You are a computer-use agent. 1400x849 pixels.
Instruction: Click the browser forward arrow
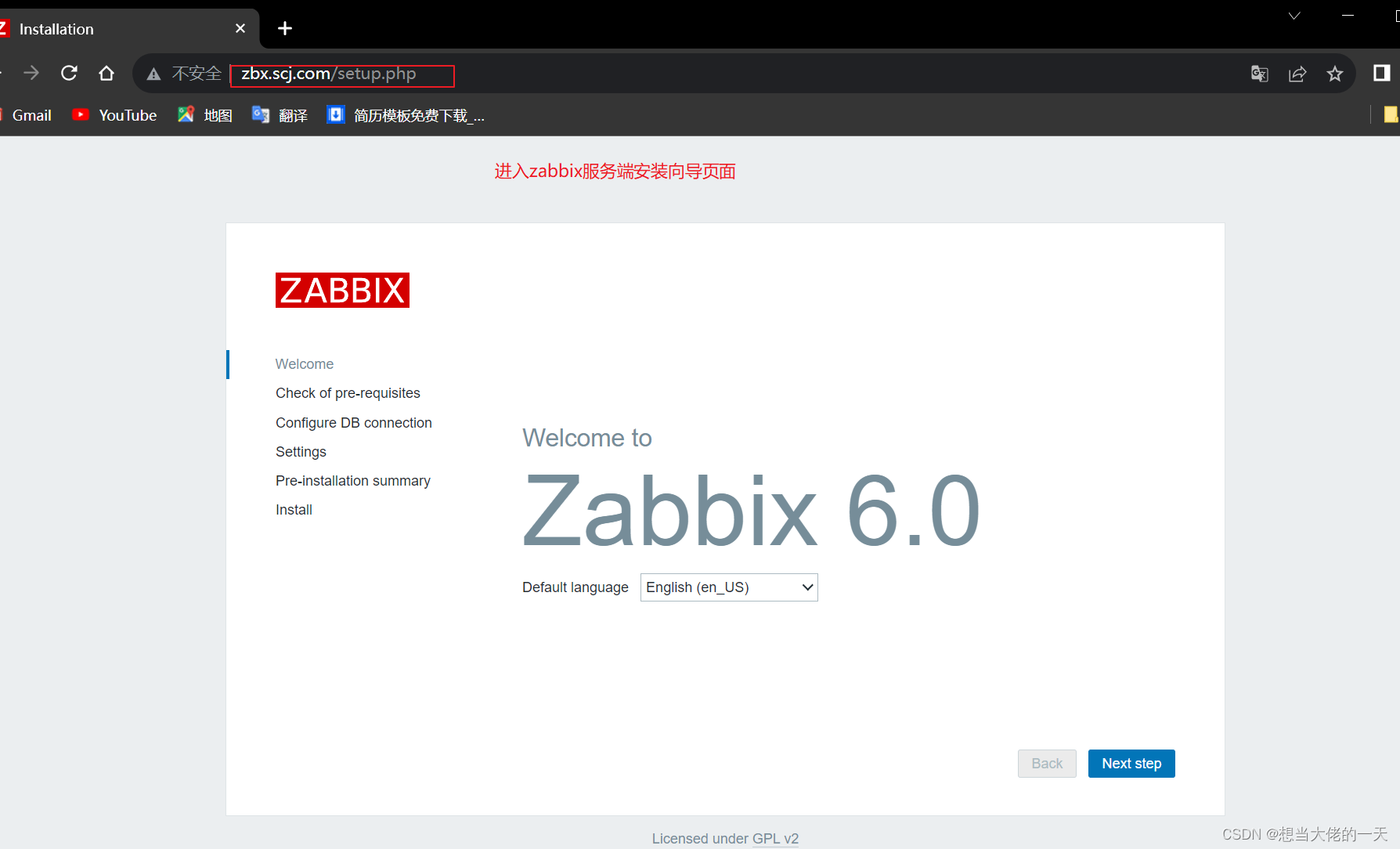tap(31, 73)
